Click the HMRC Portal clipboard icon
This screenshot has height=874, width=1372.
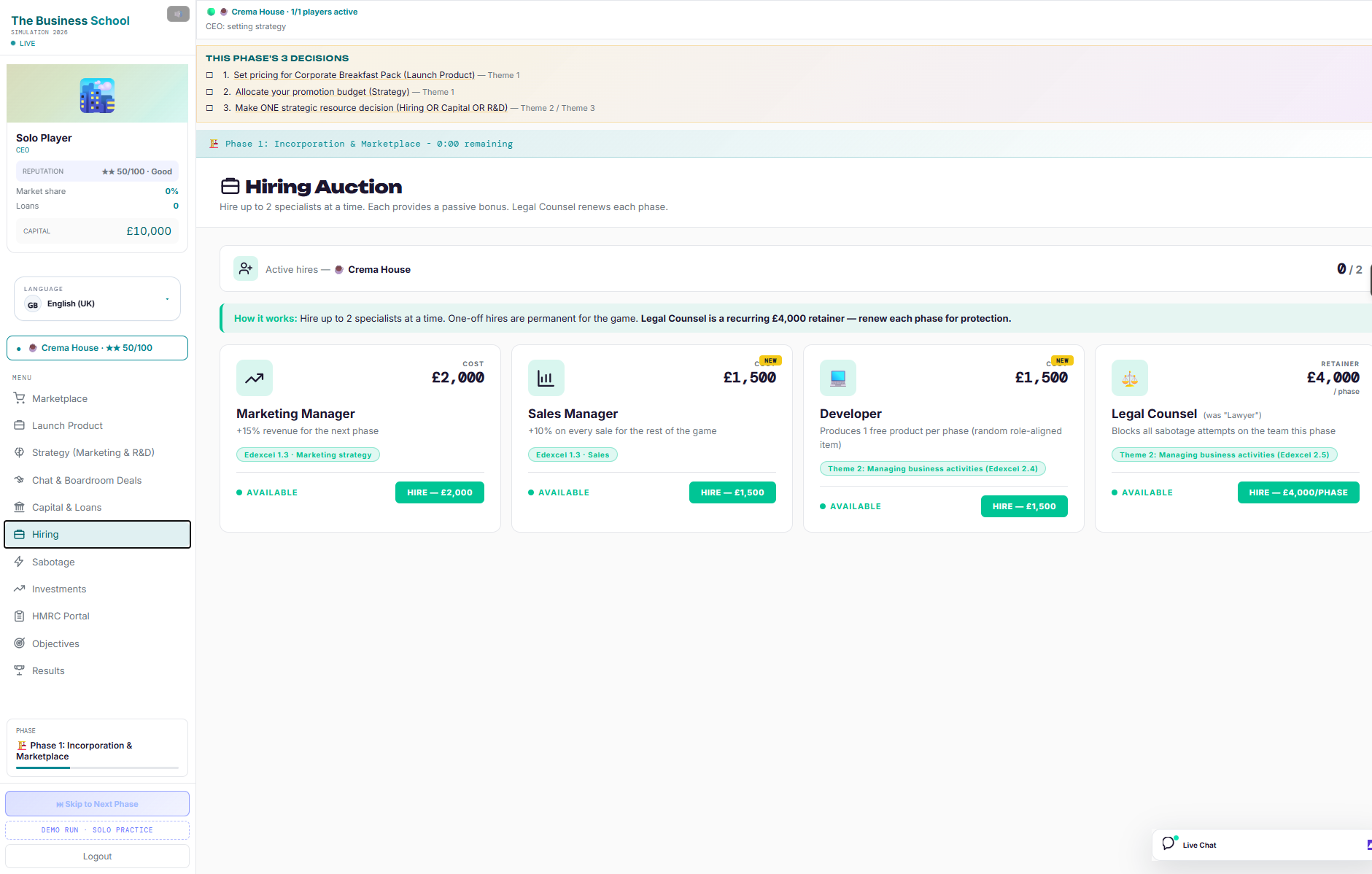[20, 616]
